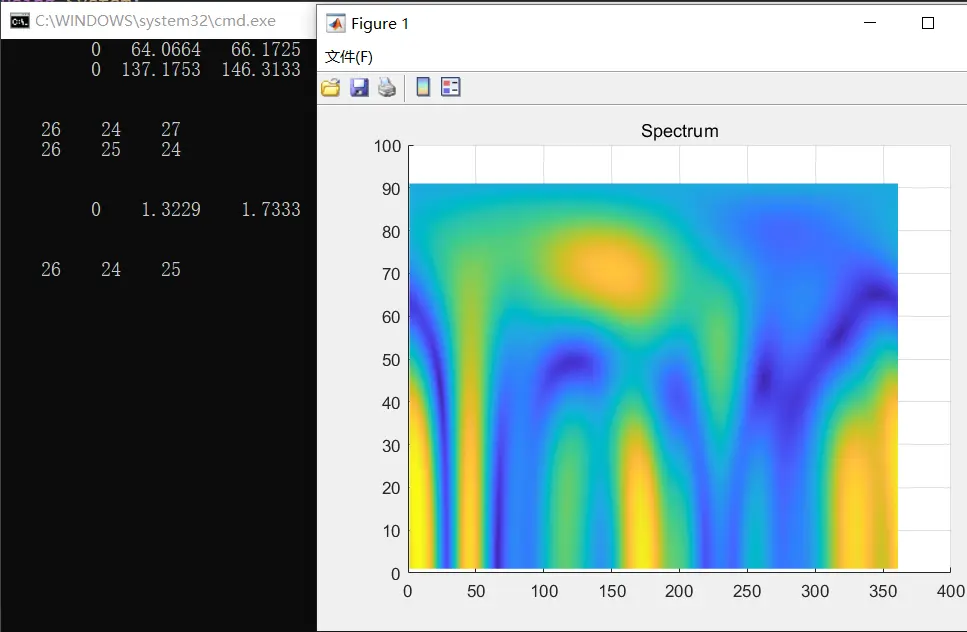The image size is (967, 632).
Task: Click the orange peak near y=70 in the spectrum
Action: [607, 269]
